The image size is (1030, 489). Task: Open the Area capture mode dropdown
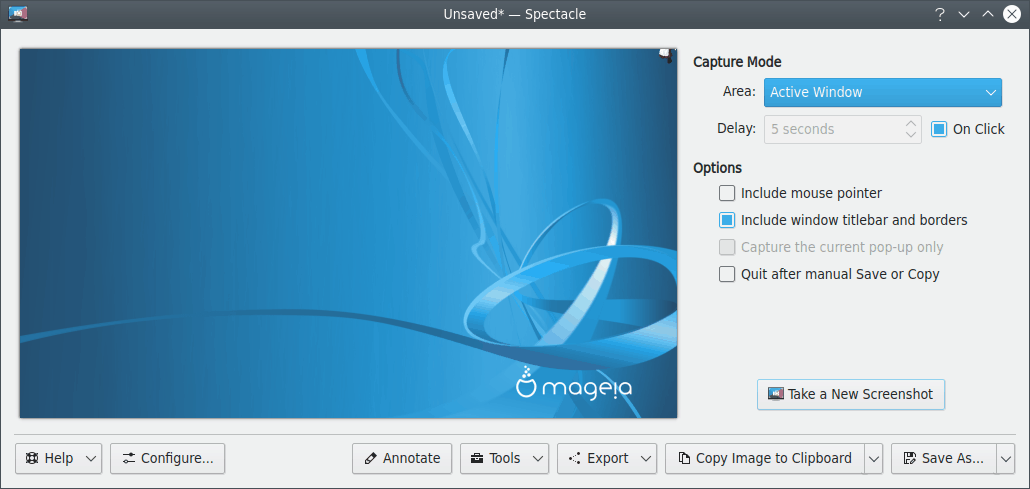[x=883, y=92]
